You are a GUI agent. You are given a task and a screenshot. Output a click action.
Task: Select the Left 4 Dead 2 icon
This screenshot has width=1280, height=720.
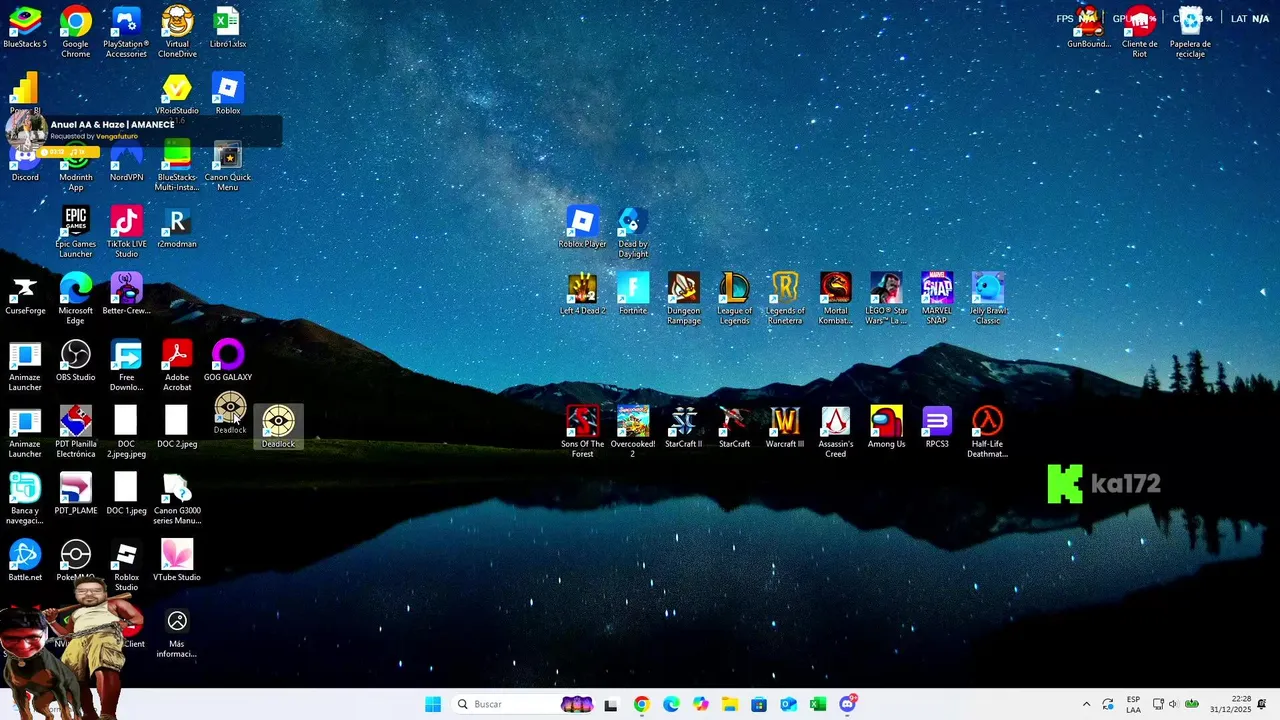point(582,295)
